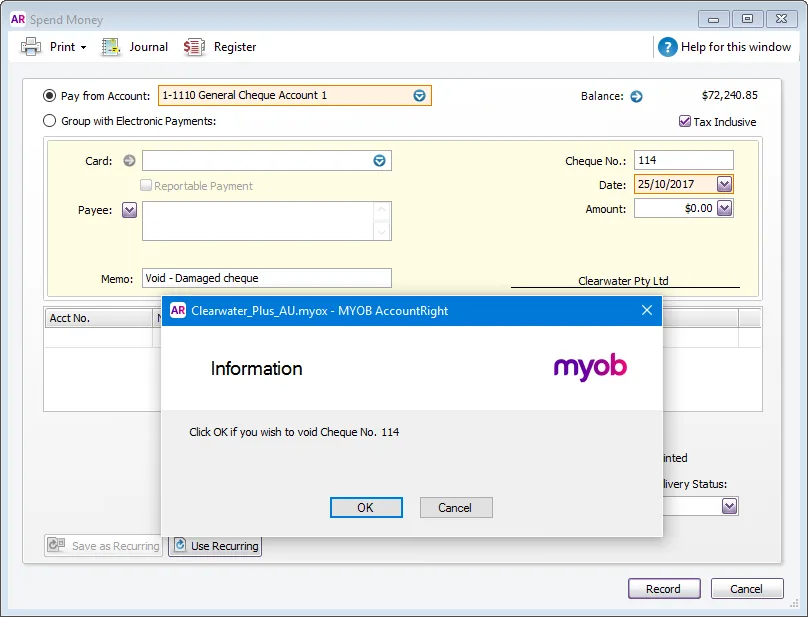
Task: Click the Balance arrow icon
Action: coord(636,96)
